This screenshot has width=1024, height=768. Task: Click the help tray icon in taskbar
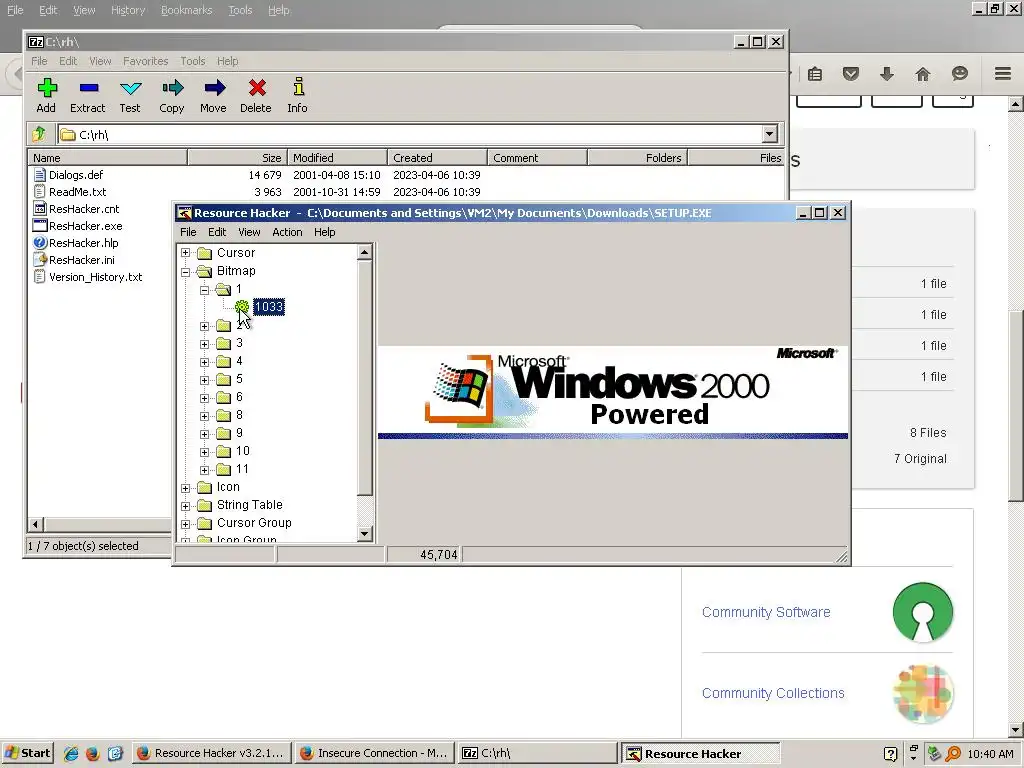890,754
